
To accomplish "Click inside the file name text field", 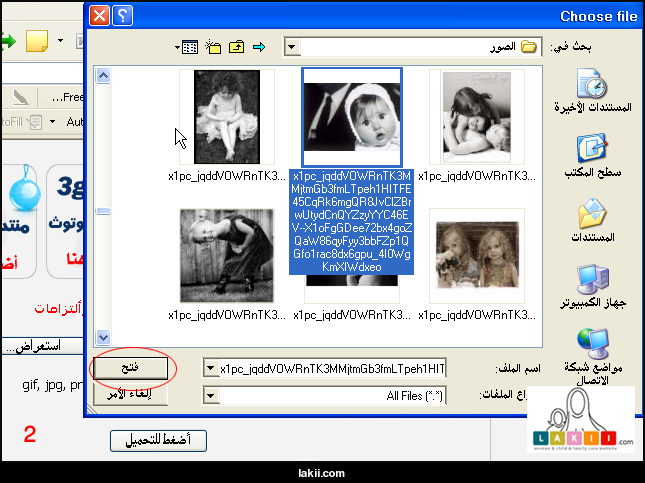I will 330,368.
